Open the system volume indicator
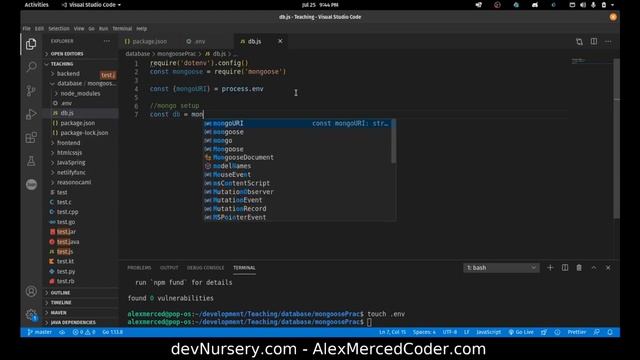The image size is (640, 360). coord(583,5)
